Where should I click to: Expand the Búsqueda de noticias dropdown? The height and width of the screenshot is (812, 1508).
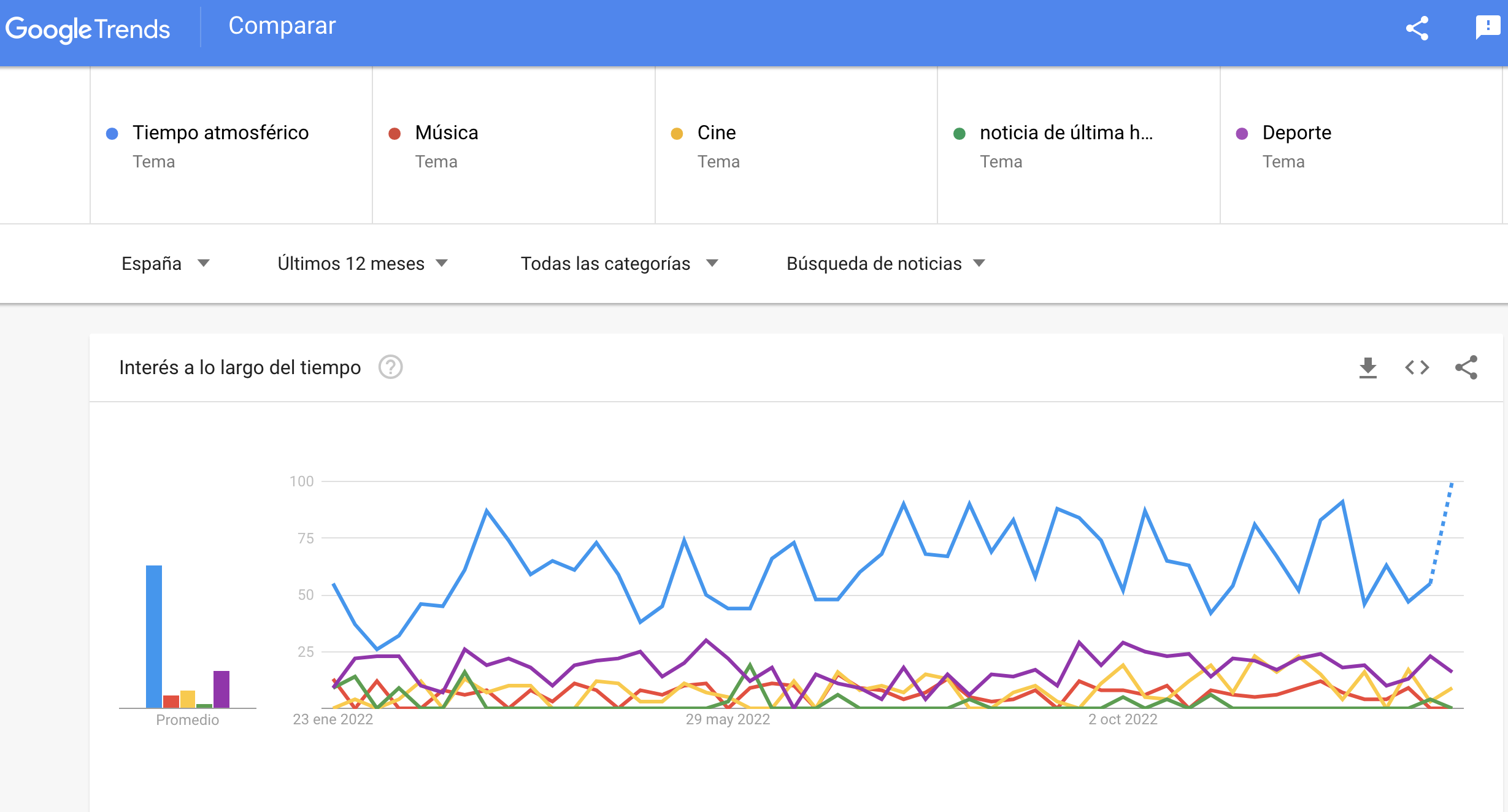pyautogui.click(x=885, y=264)
